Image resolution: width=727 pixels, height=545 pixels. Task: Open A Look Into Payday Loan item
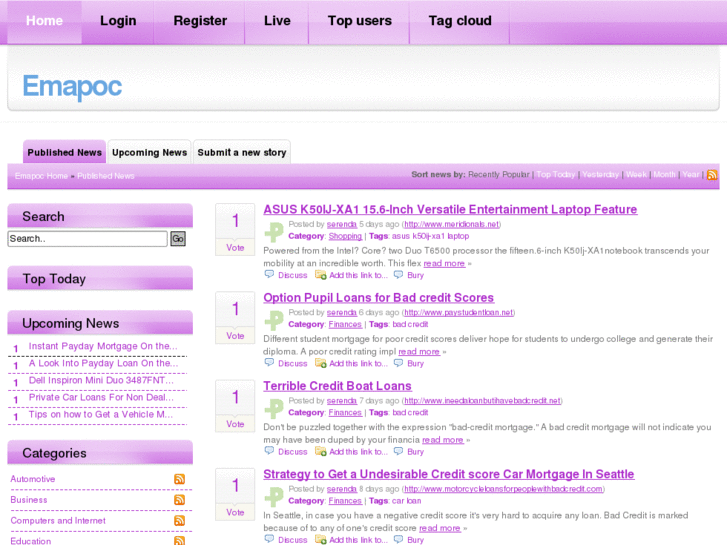point(103,363)
